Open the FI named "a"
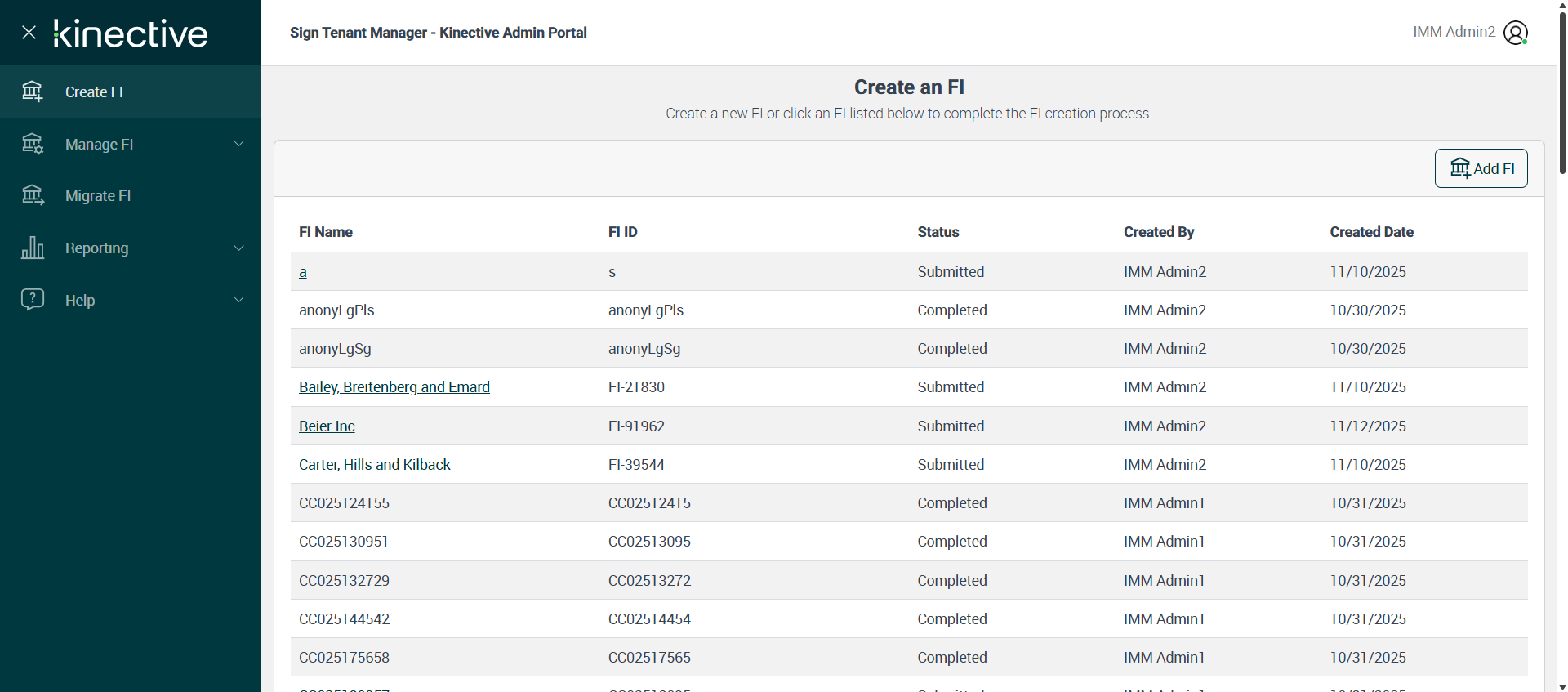The height and width of the screenshot is (692, 1568). [x=303, y=272]
